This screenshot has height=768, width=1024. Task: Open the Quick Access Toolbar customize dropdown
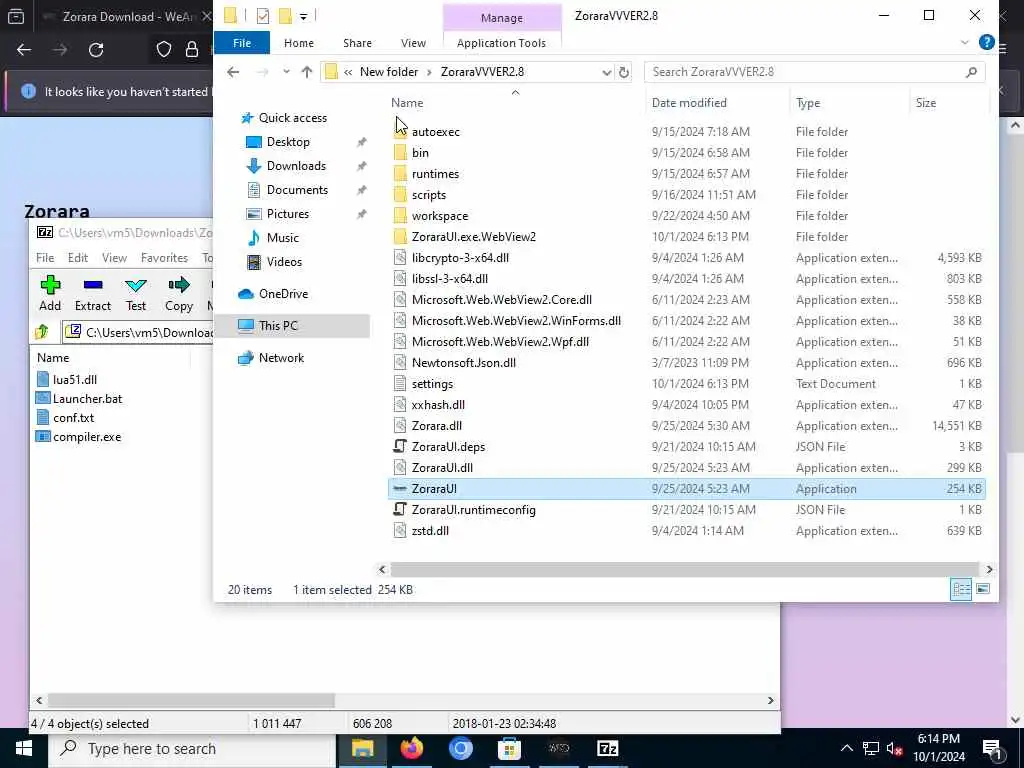point(304,16)
